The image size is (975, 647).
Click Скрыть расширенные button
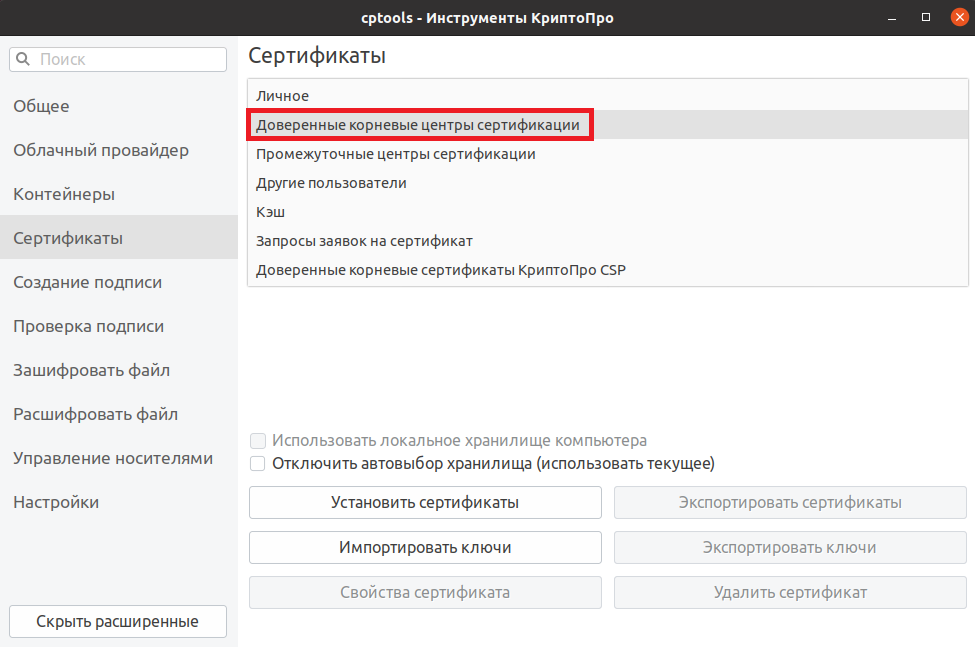click(x=118, y=621)
